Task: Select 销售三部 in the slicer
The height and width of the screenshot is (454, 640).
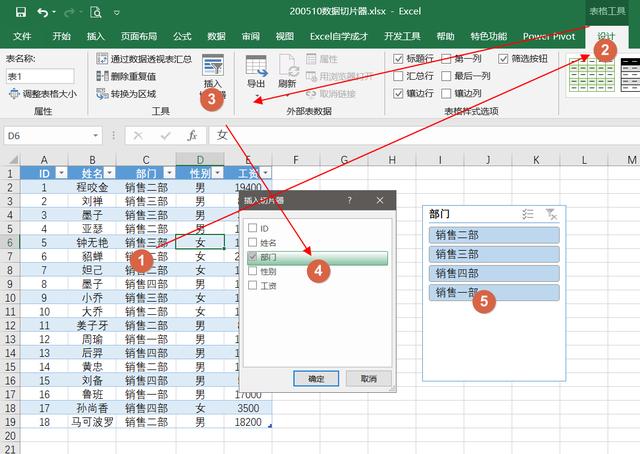Action: click(x=494, y=254)
